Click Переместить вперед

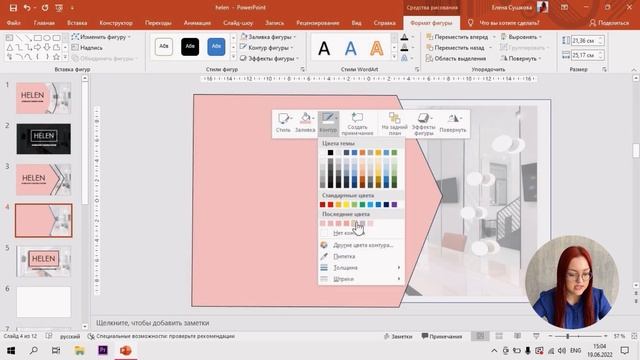coord(457,37)
